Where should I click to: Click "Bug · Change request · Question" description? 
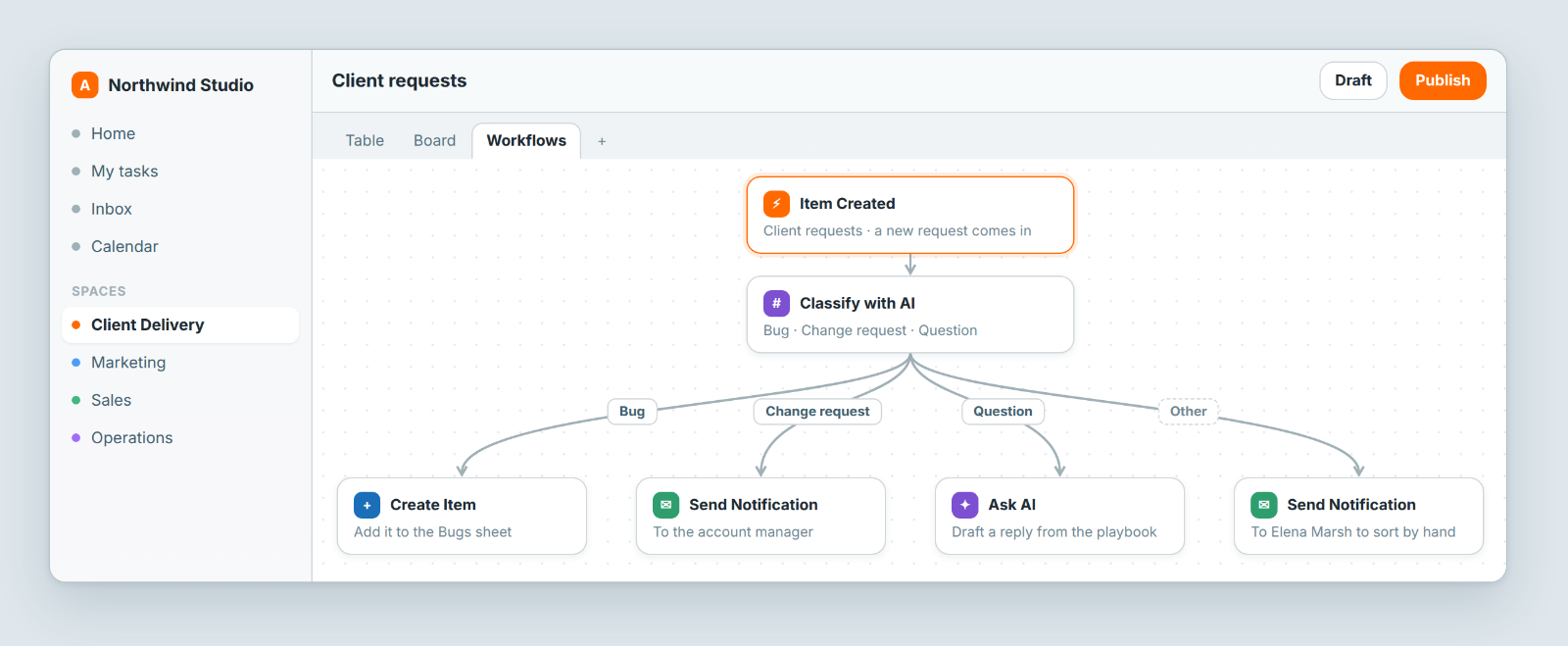click(x=870, y=331)
